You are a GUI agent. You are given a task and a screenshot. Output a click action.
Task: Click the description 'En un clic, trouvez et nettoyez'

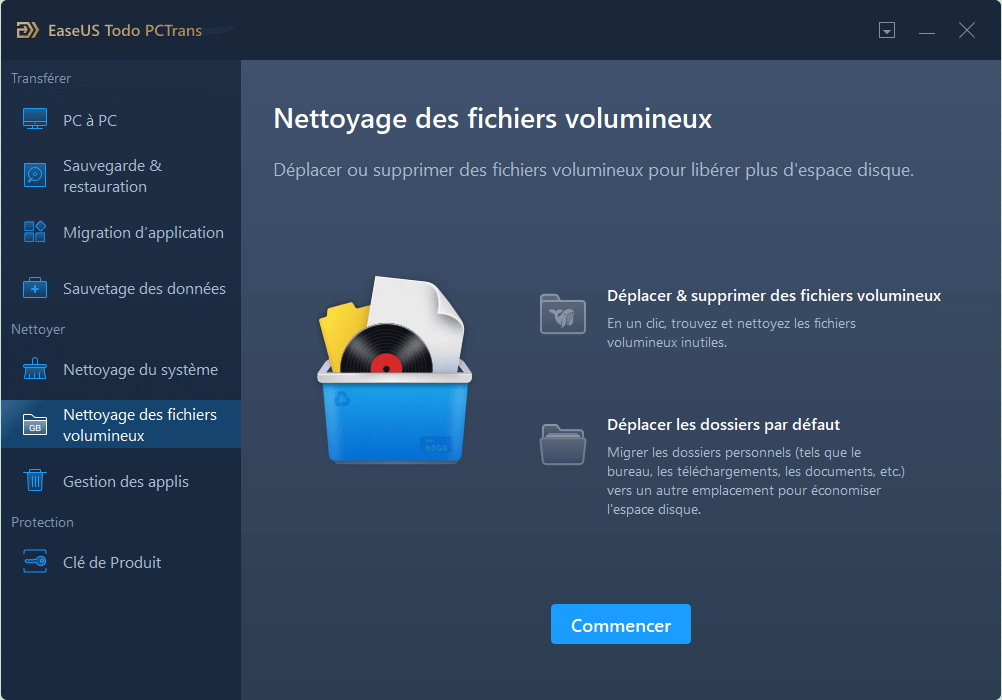pyautogui.click(x=731, y=332)
